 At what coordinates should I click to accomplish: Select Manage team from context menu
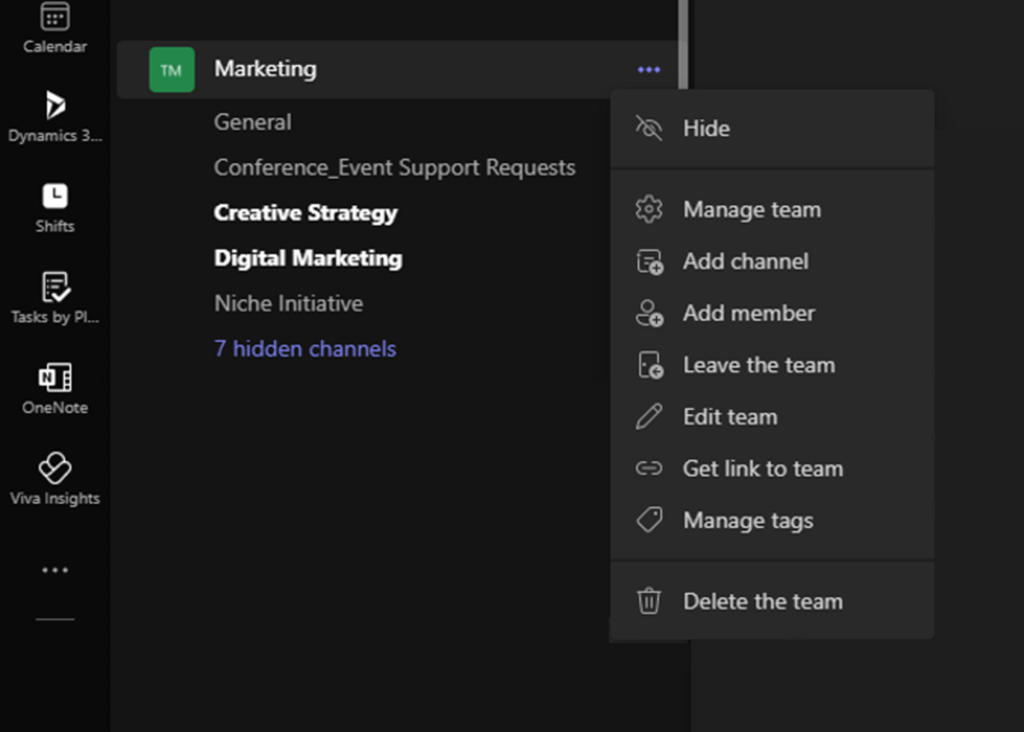751,210
